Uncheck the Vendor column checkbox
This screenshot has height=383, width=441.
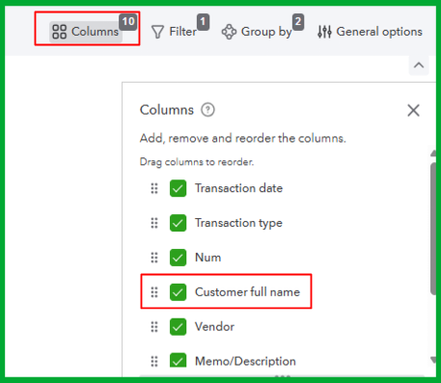click(178, 327)
